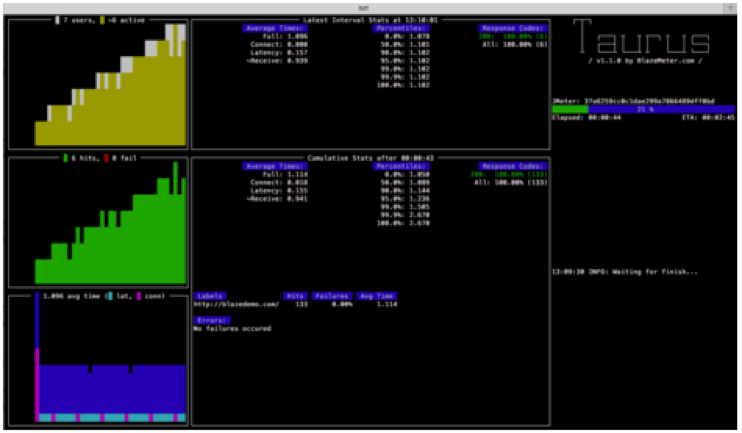Select the Avg Time column header

click(378, 296)
